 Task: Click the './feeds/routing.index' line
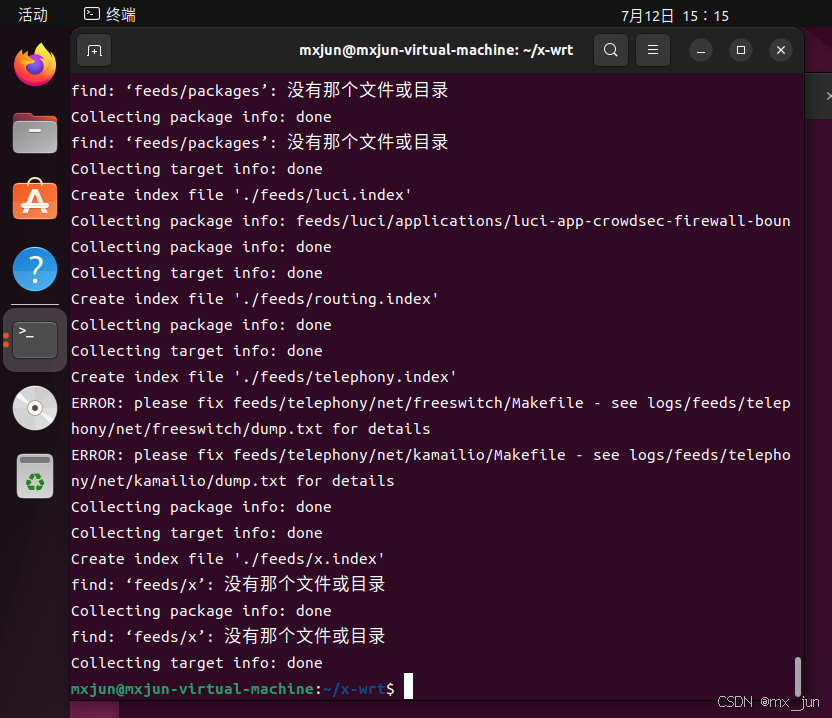click(x=255, y=299)
